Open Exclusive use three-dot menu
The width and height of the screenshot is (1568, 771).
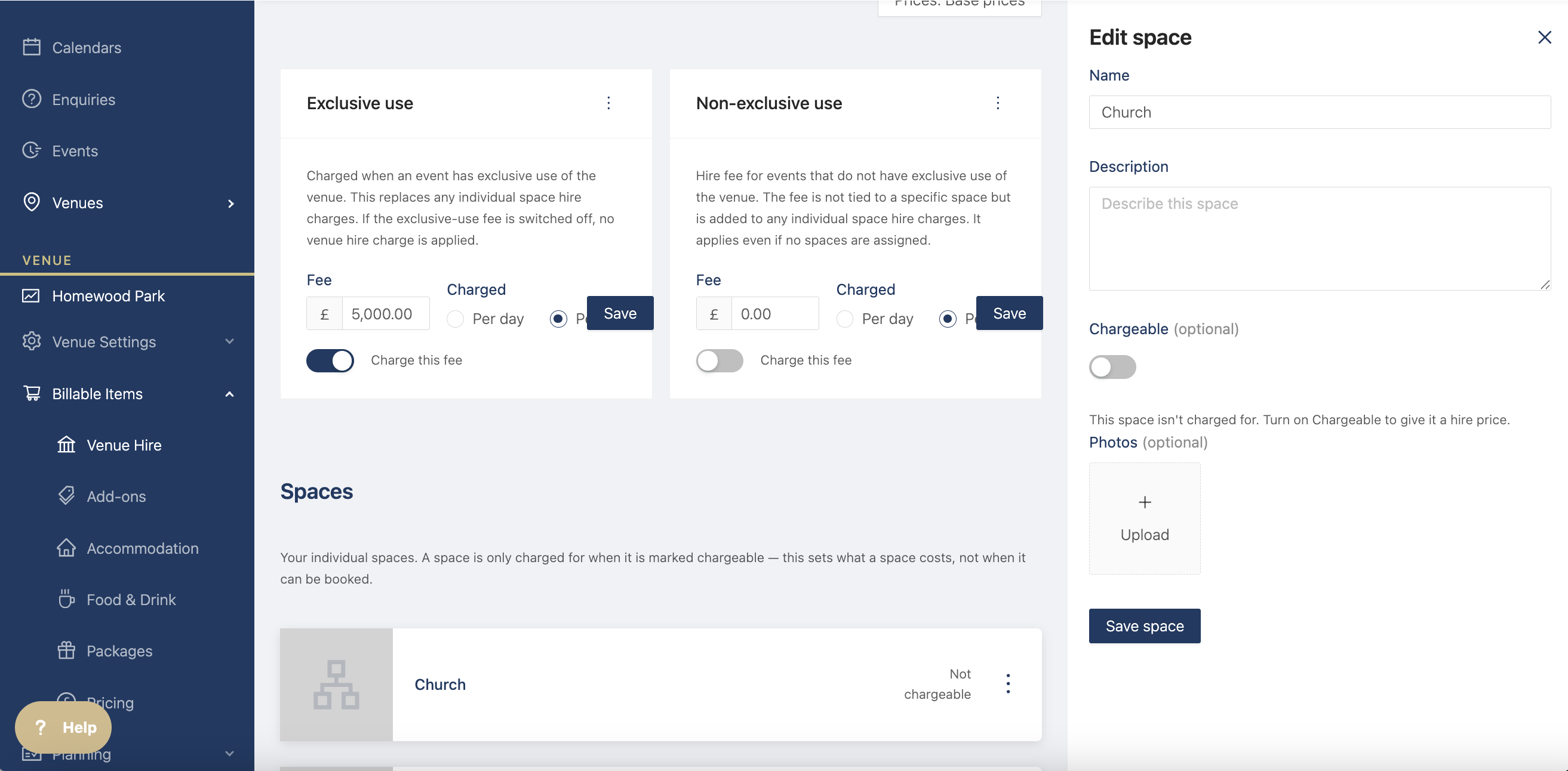(608, 103)
